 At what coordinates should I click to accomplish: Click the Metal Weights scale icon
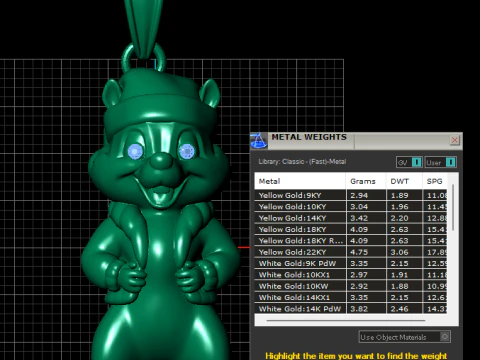tap(259, 141)
